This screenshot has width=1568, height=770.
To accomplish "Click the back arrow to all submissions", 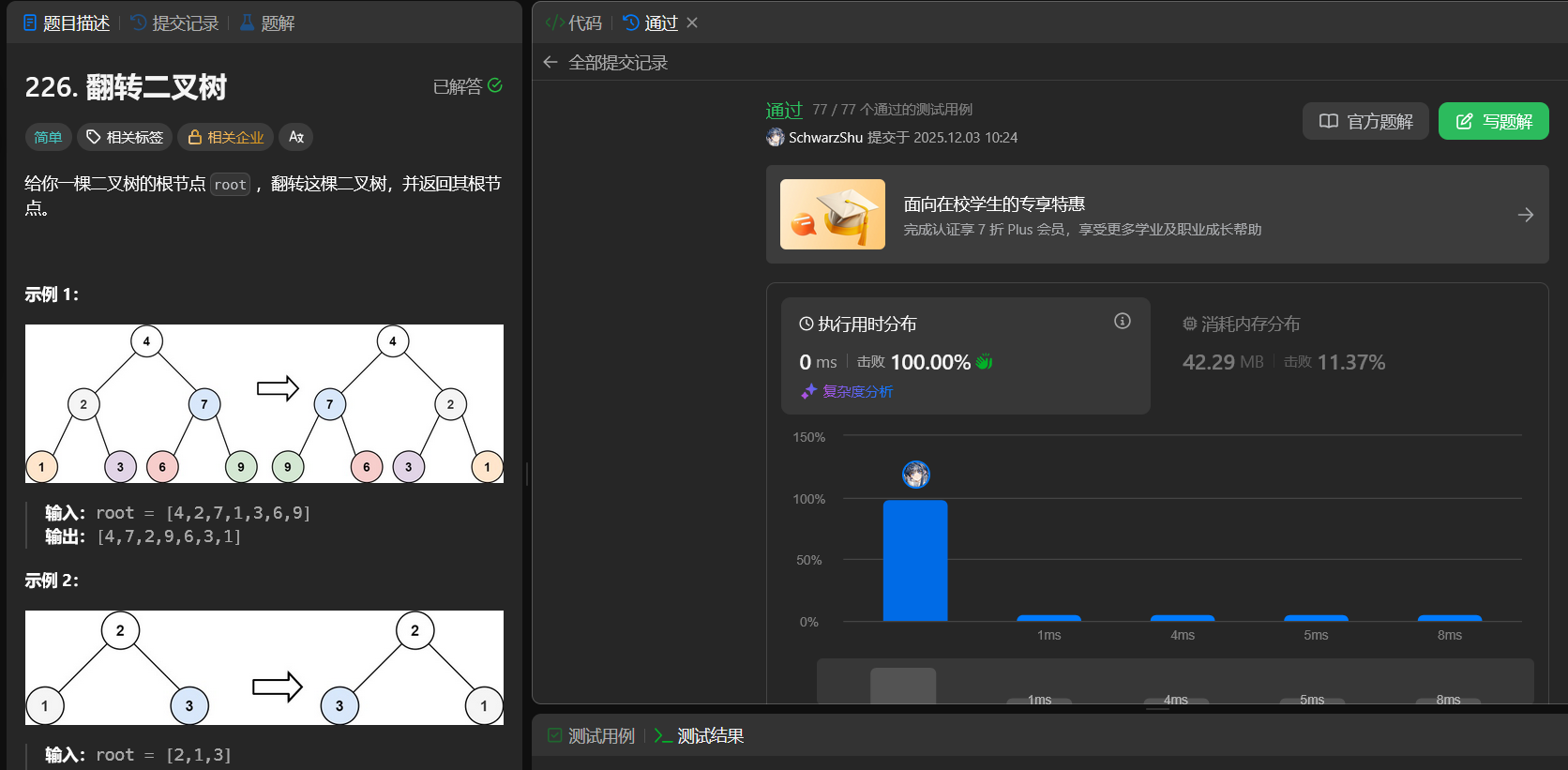I will (550, 63).
